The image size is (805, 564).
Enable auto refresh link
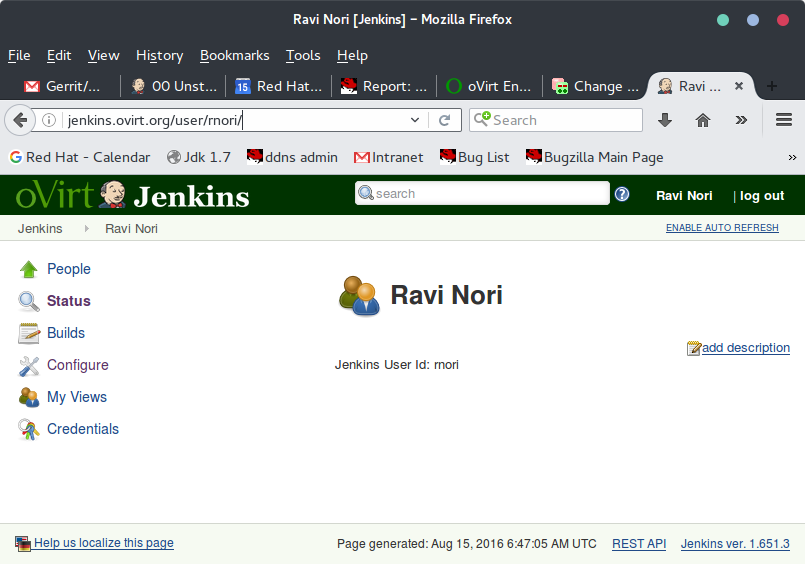[722, 228]
